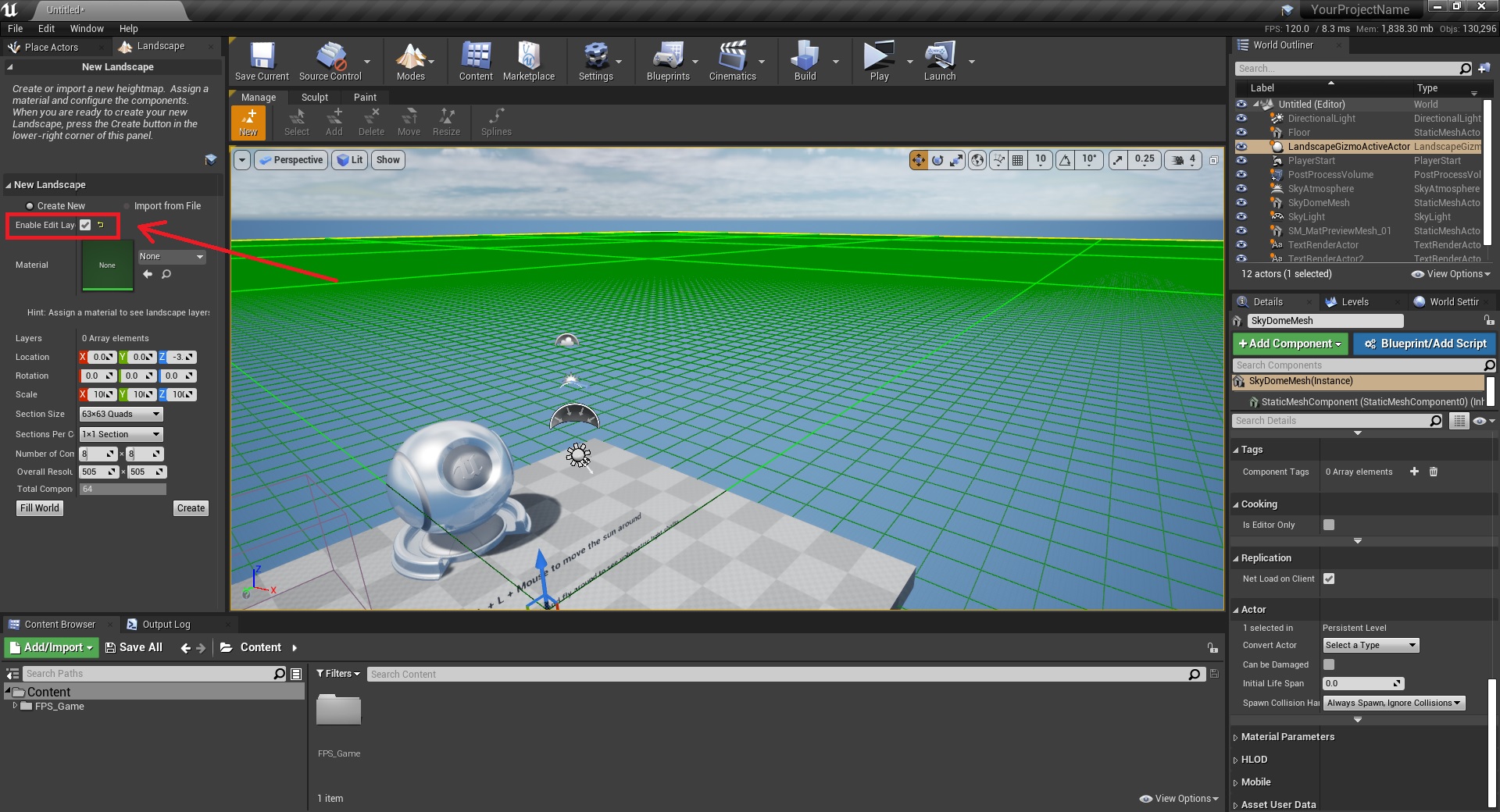
Task: Click the Create landscape button
Action: point(191,508)
